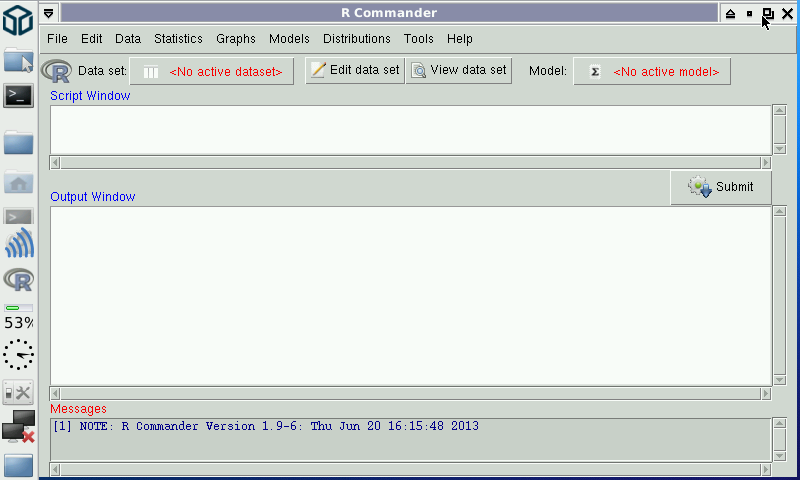Click the pencil icon on Edit data set
Viewport: 800px width, 480px height.
pyautogui.click(x=318, y=70)
